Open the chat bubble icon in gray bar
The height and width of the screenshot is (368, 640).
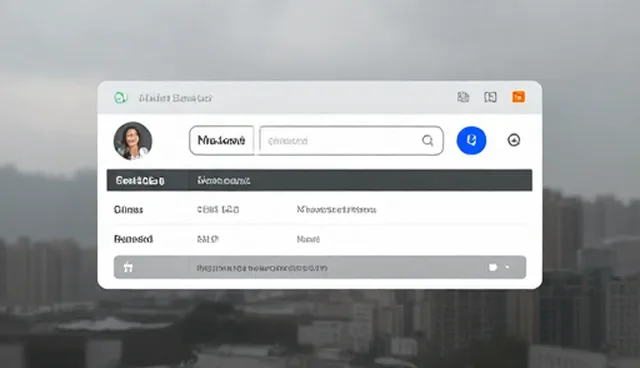pyautogui.click(x=493, y=267)
